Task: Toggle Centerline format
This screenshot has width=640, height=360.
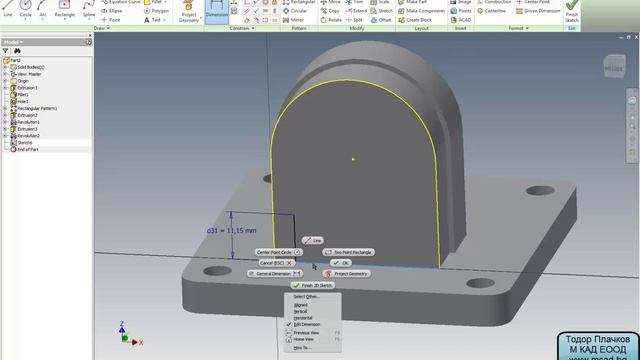Action: 491,11
